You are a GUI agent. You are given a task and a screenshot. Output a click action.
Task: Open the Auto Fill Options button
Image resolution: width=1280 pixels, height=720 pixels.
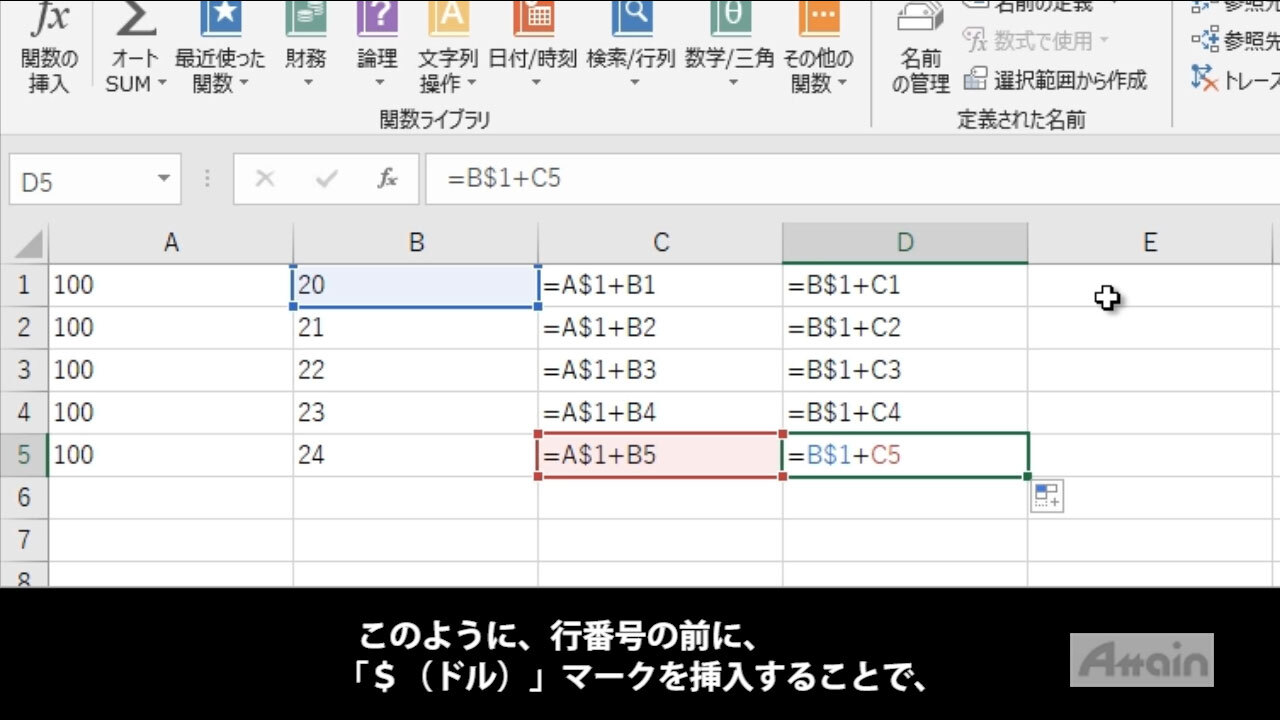pyautogui.click(x=1047, y=496)
